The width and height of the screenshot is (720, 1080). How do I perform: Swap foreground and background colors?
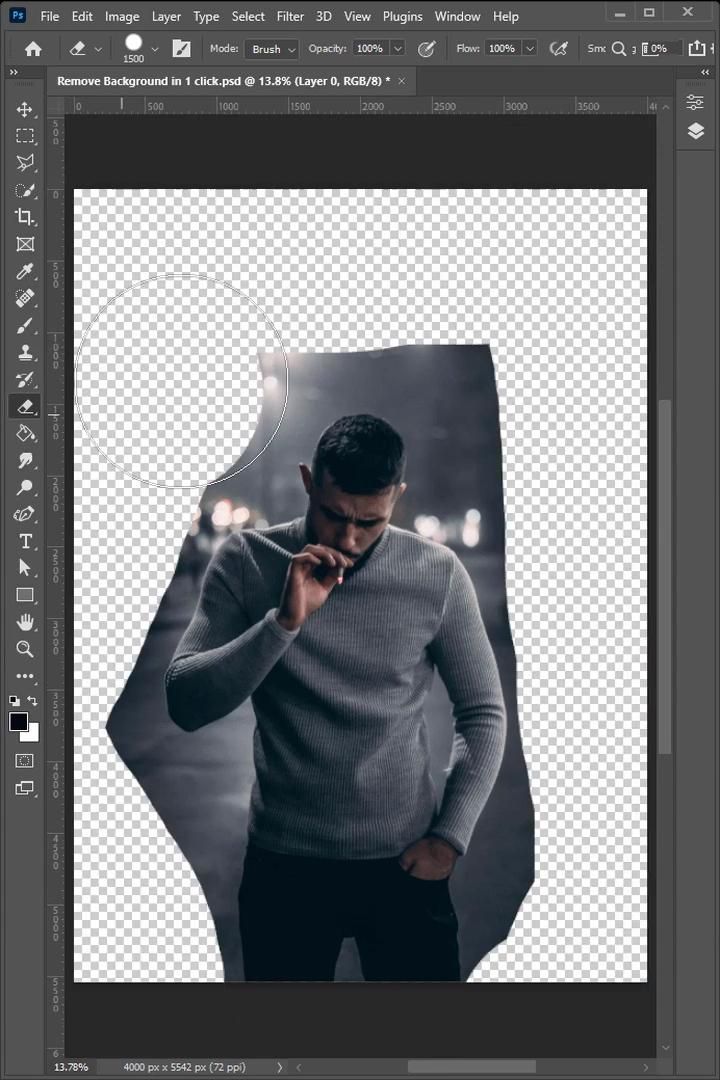(32, 700)
